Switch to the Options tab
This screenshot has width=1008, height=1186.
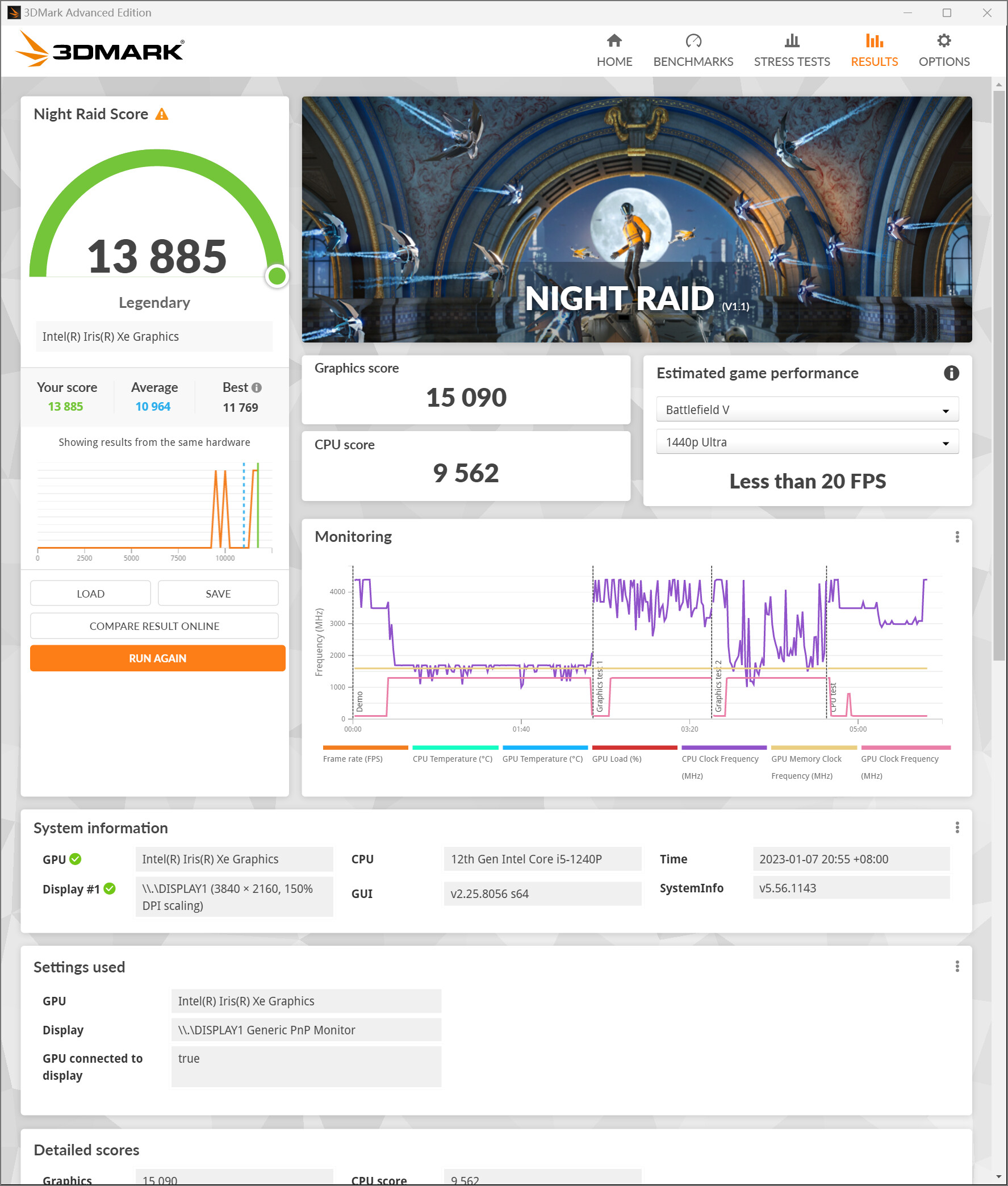943,51
